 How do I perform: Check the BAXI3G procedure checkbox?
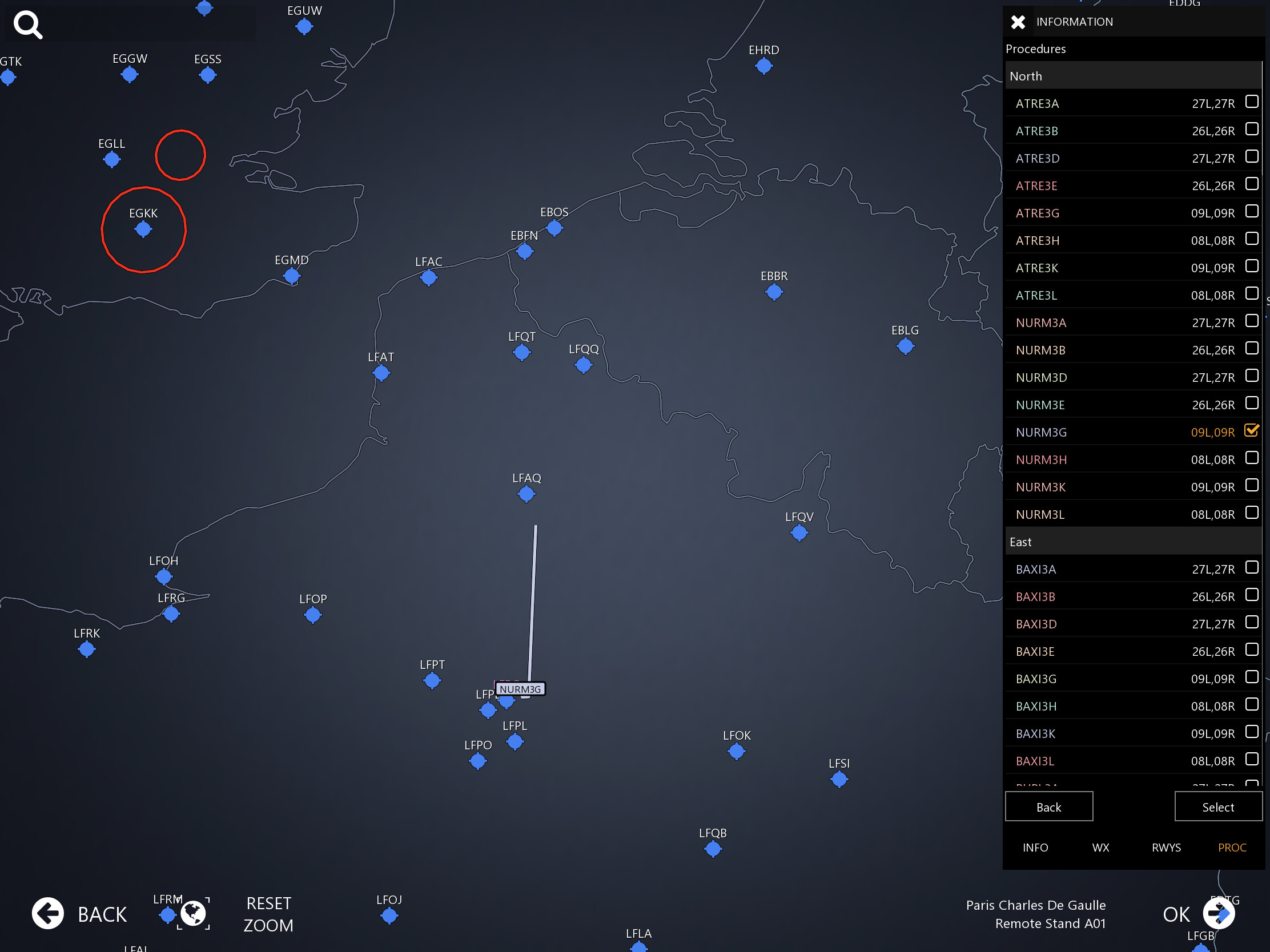1251,677
